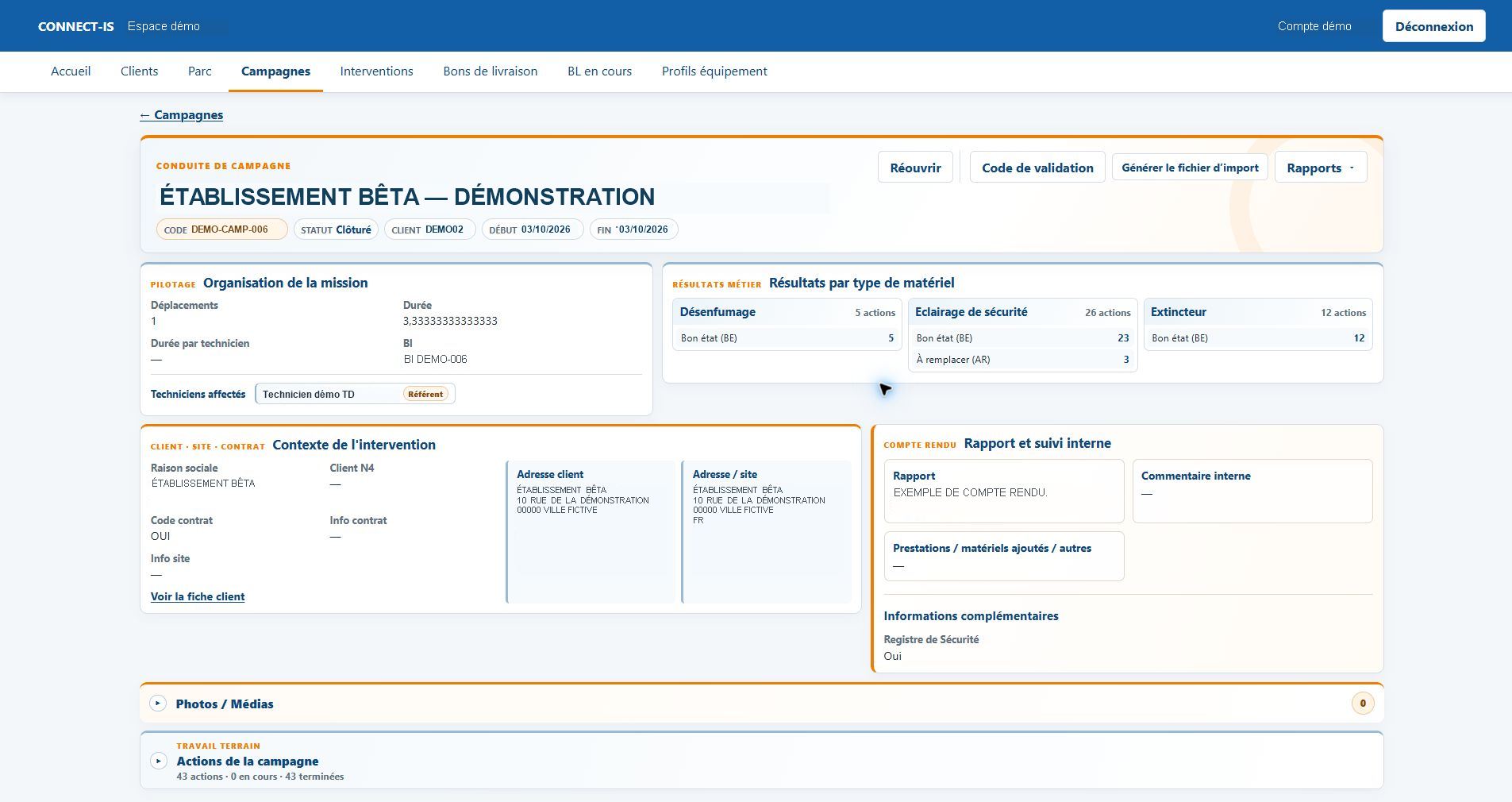This screenshot has width=1512, height=802.
Task: Click the STATUT Clôturé pill
Action: [336, 229]
